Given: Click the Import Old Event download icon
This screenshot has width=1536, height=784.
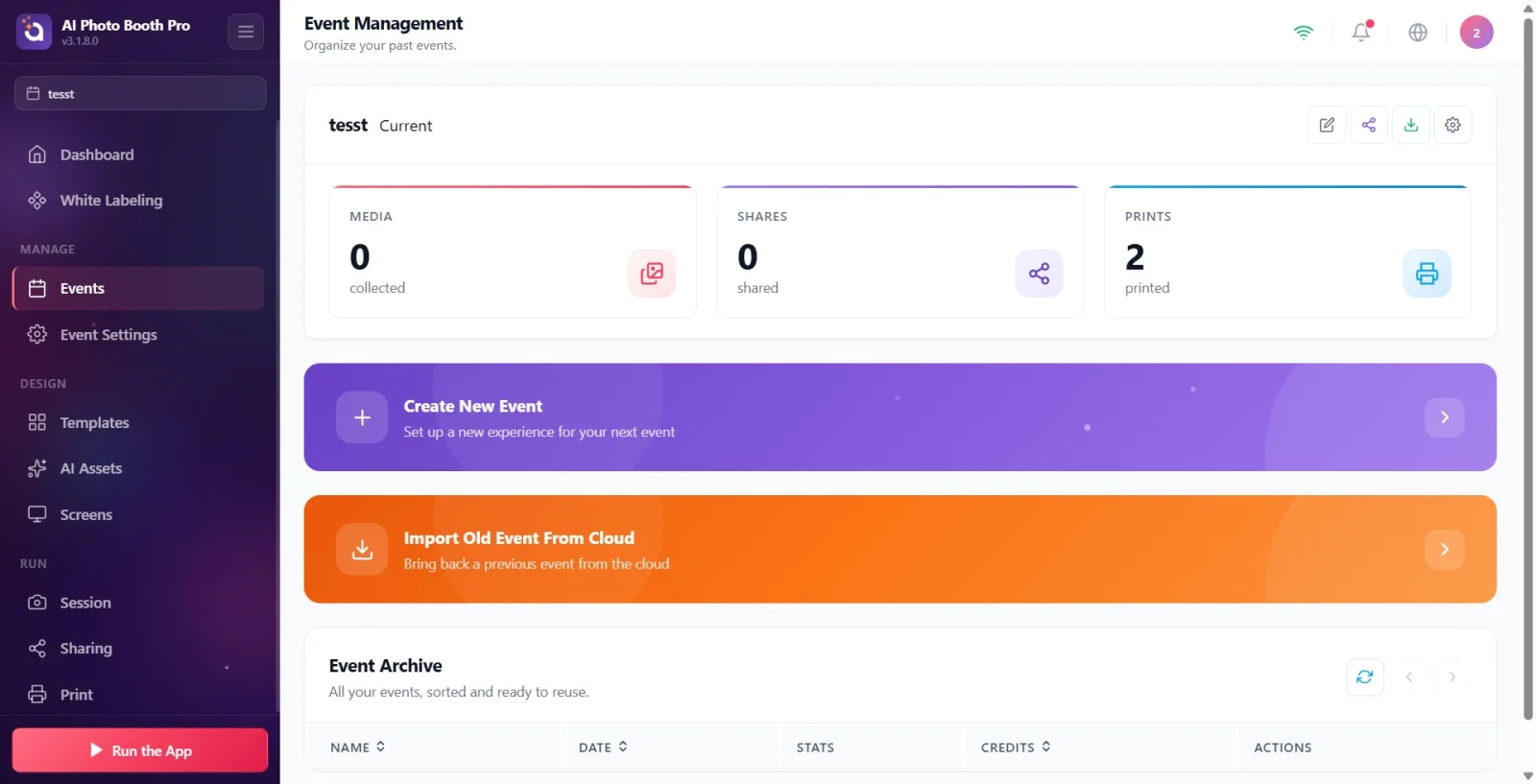Looking at the screenshot, I should click(x=362, y=549).
